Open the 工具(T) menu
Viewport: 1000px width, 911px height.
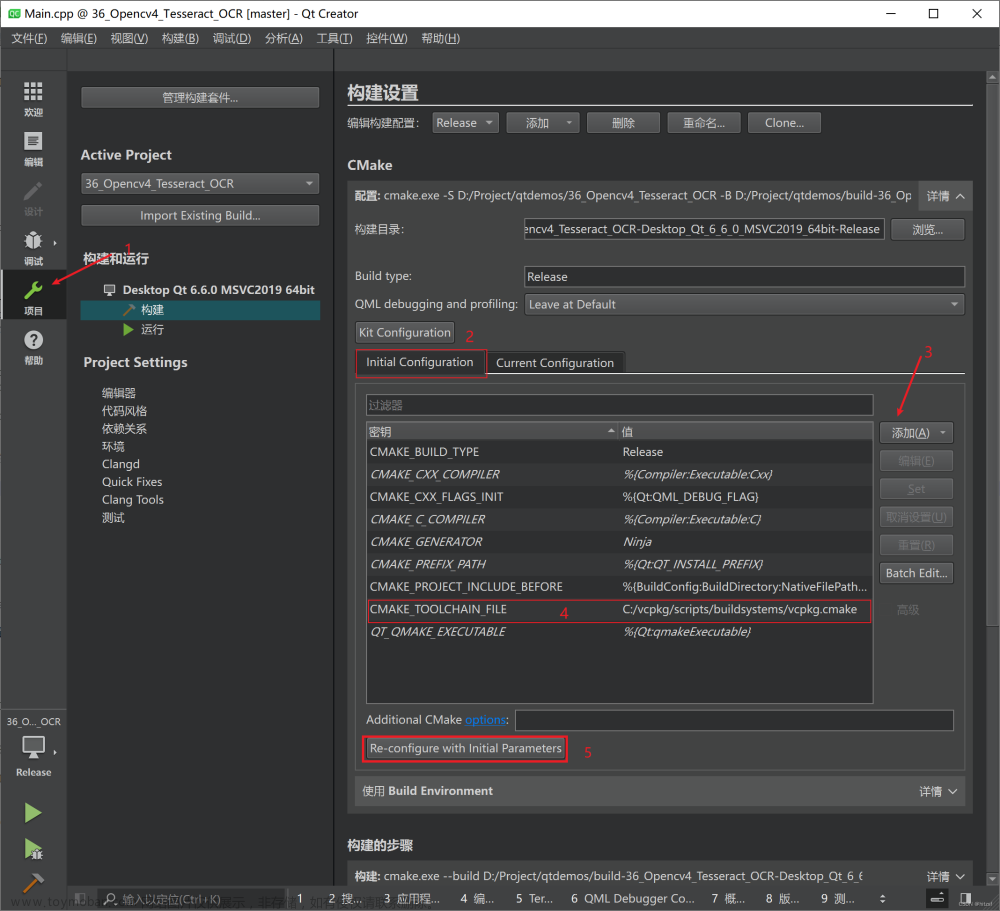tap(334, 38)
